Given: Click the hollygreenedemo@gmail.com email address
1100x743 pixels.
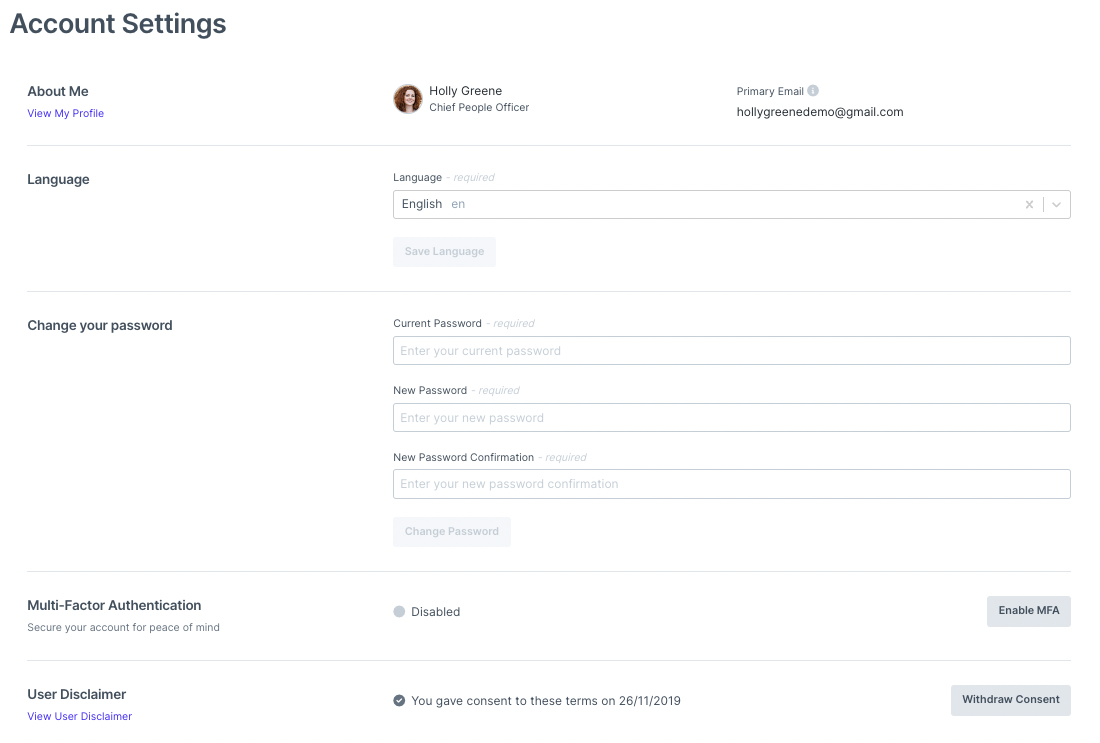Looking at the screenshot, I should coord(819,113).
